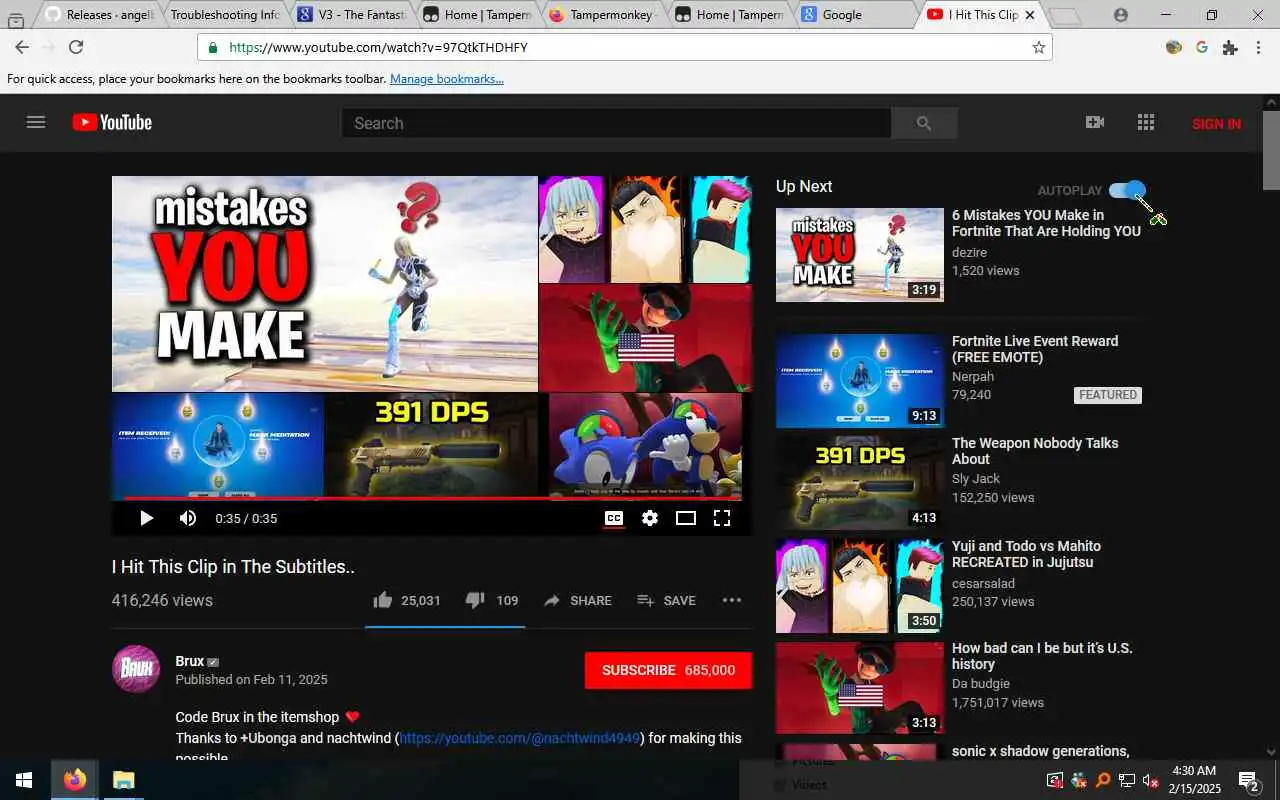Open the create video camera icon

(x=1095, y=122)
